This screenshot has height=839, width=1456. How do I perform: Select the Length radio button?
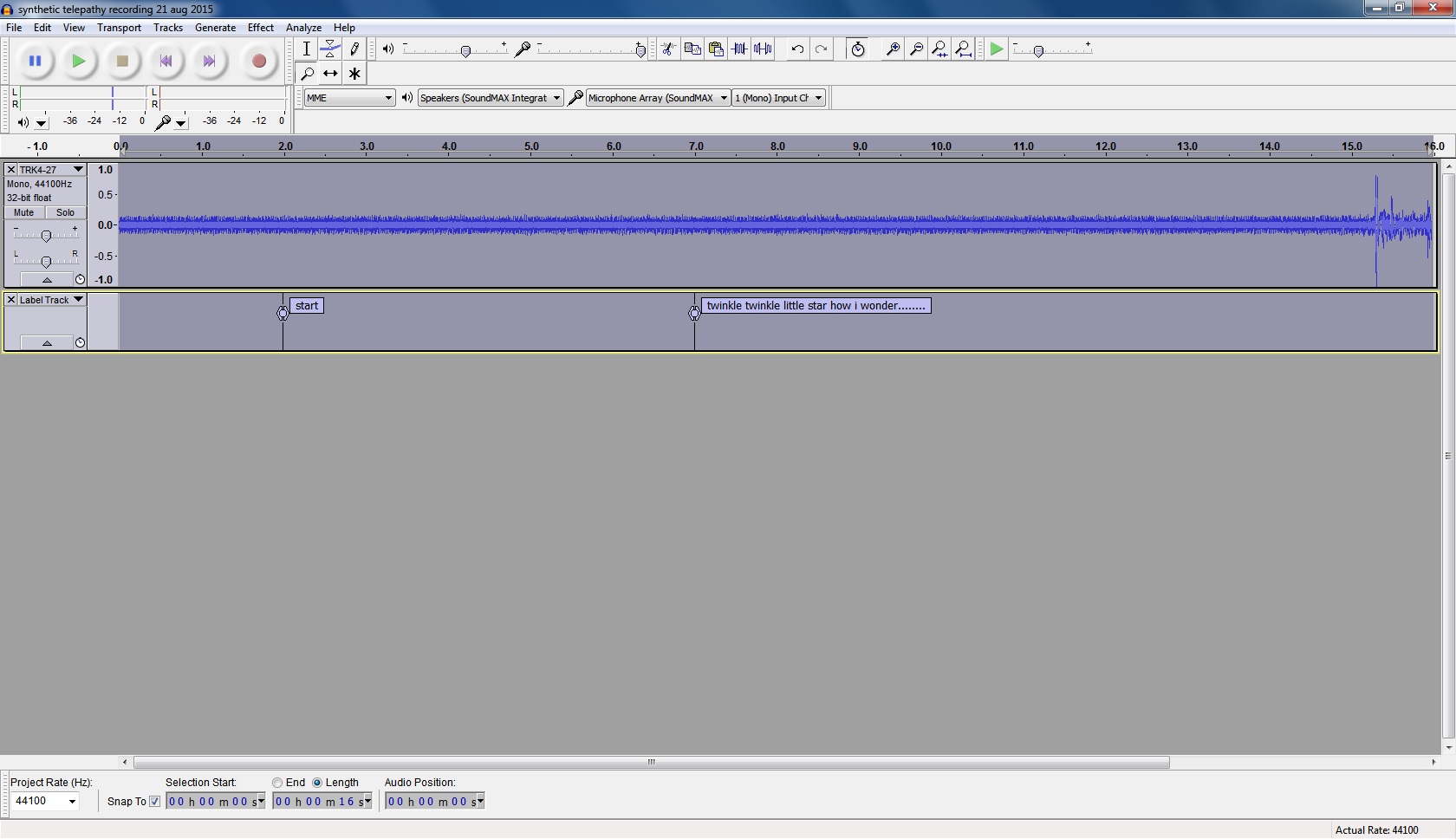coord(317,783)
